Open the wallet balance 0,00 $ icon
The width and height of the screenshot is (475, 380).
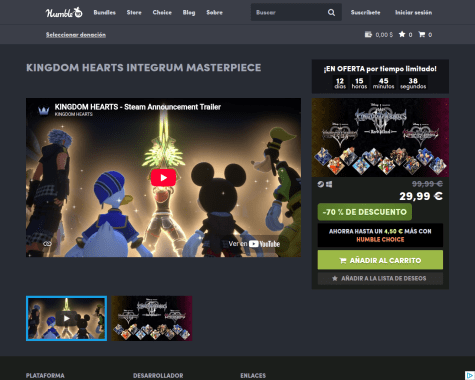(368, 34)
